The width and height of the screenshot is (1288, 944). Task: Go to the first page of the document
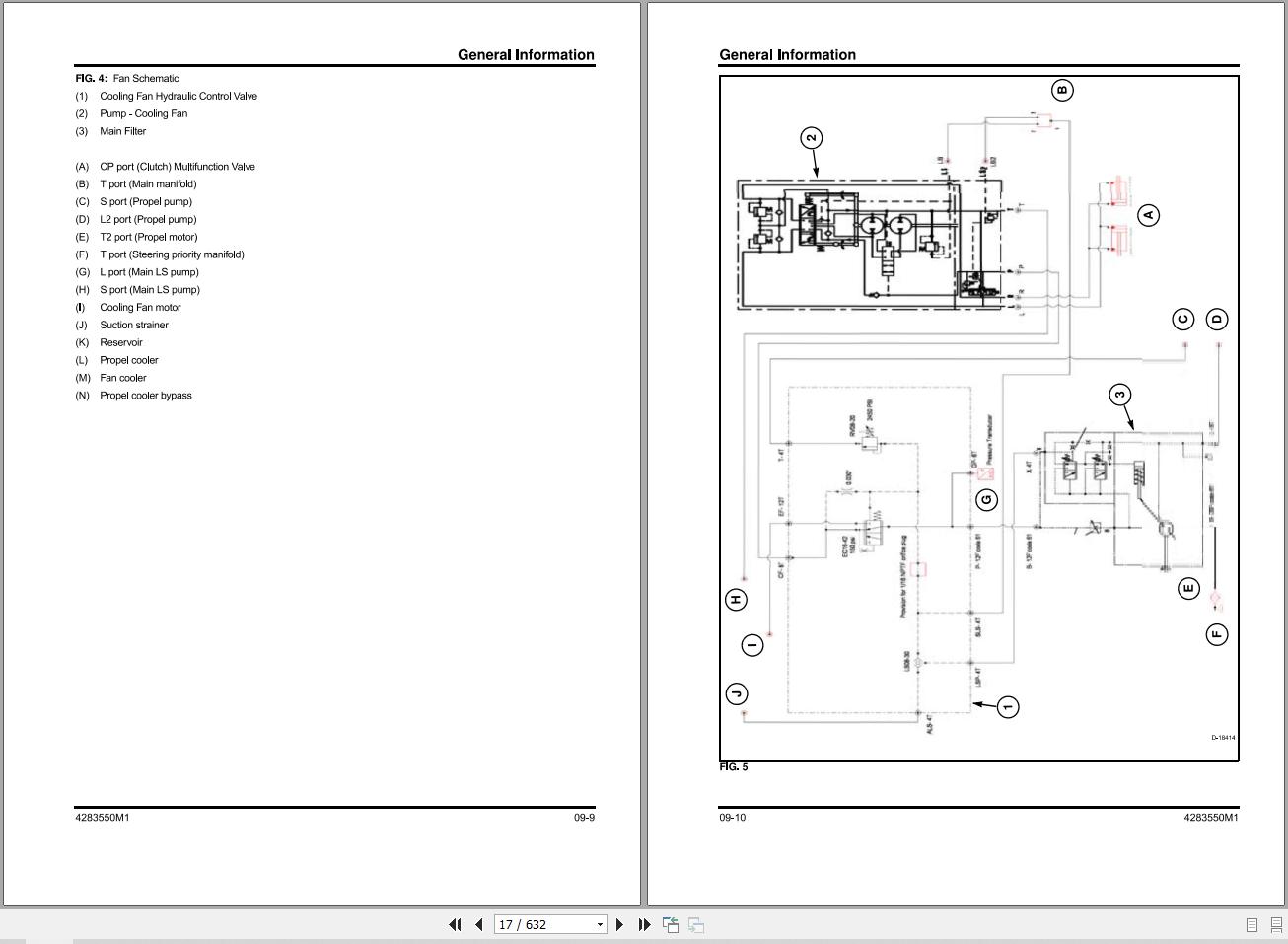(x=455, y=924)
